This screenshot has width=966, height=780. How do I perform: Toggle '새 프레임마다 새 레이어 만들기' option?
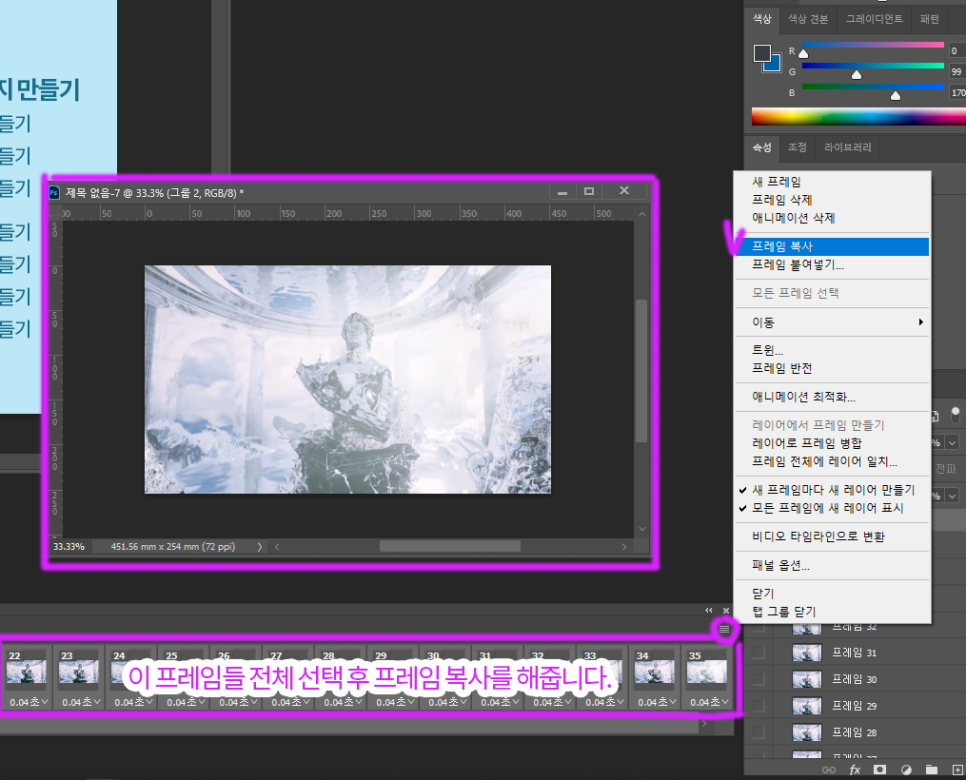click(x=832, y=490)
